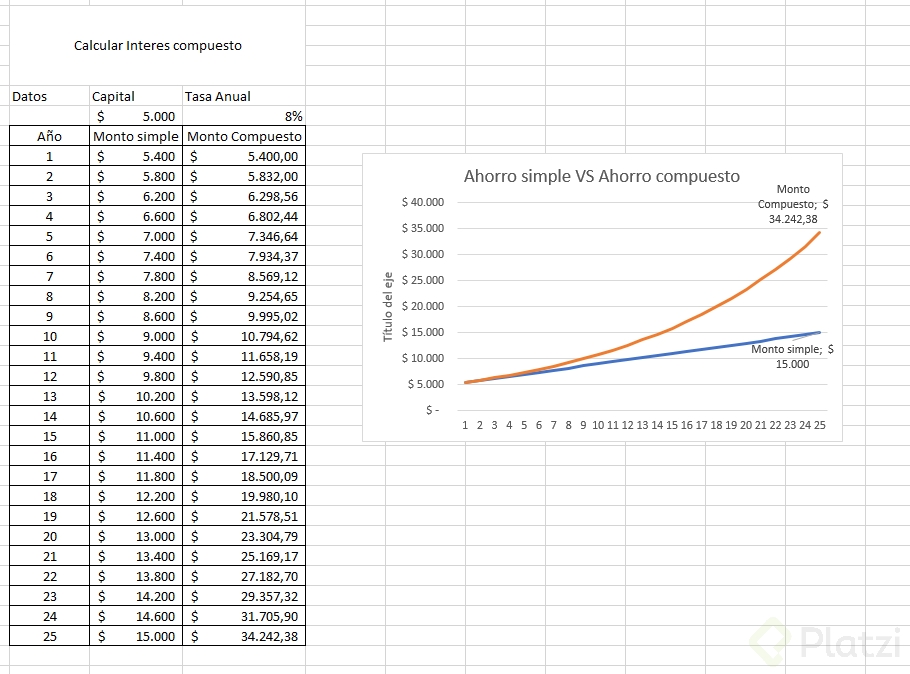The height and width of the screenshot is (674, 910).
Task: Click the 'Monto Compuesto' column header
Action: pyautogui.click(x=244, y=136)
